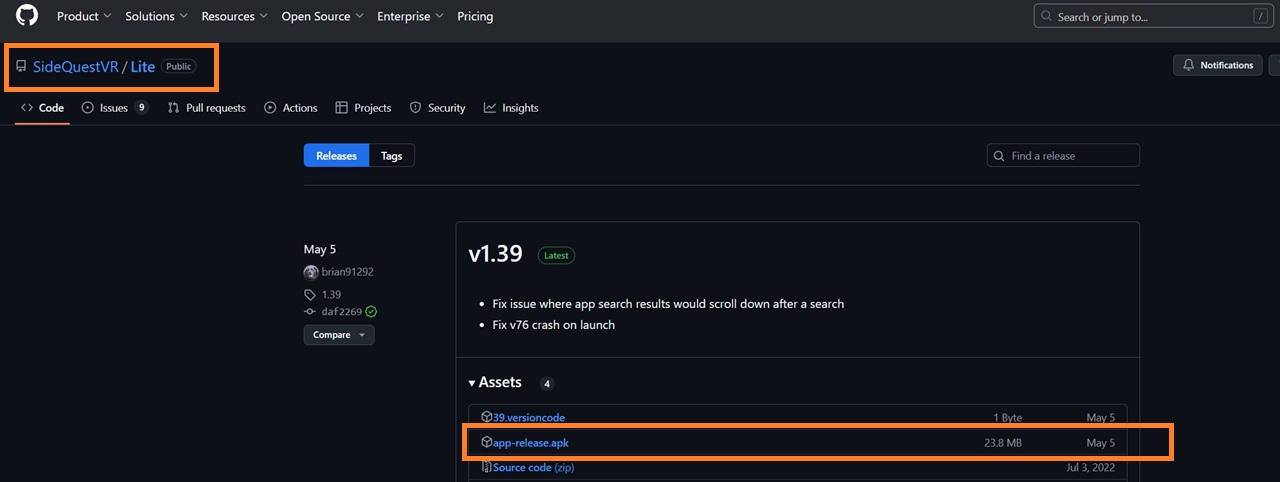Expand the Open Source menu
Image resolution: width=1280 pixels, height=482 pixels.
322,16
